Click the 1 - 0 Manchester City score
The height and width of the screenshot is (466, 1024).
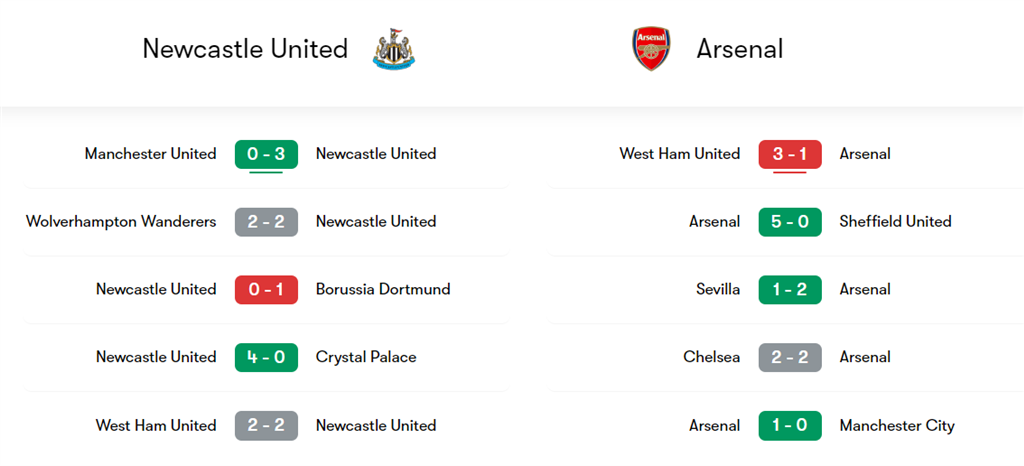(x=790, y=425)
